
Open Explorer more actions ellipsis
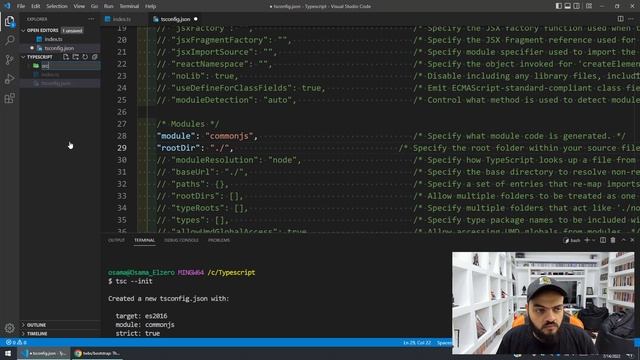[x=91, y=19]
